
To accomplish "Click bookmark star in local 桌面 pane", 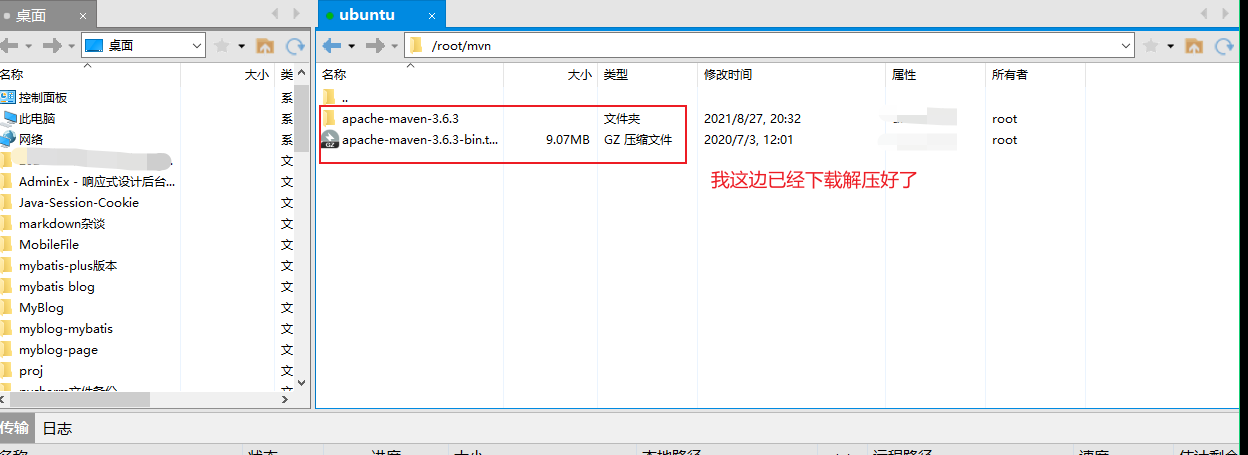I will pyautogui.click(x=222, y=46).
